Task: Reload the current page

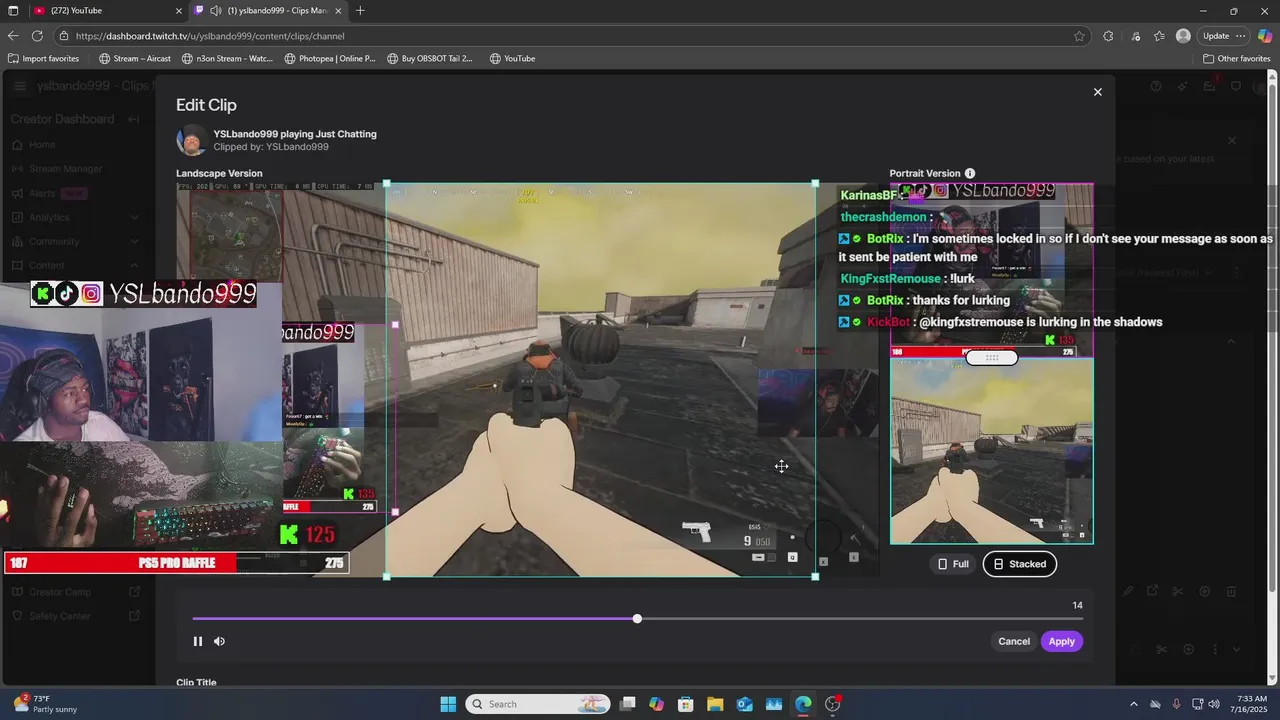Action: pyautogui.click(x=37, y=36)
